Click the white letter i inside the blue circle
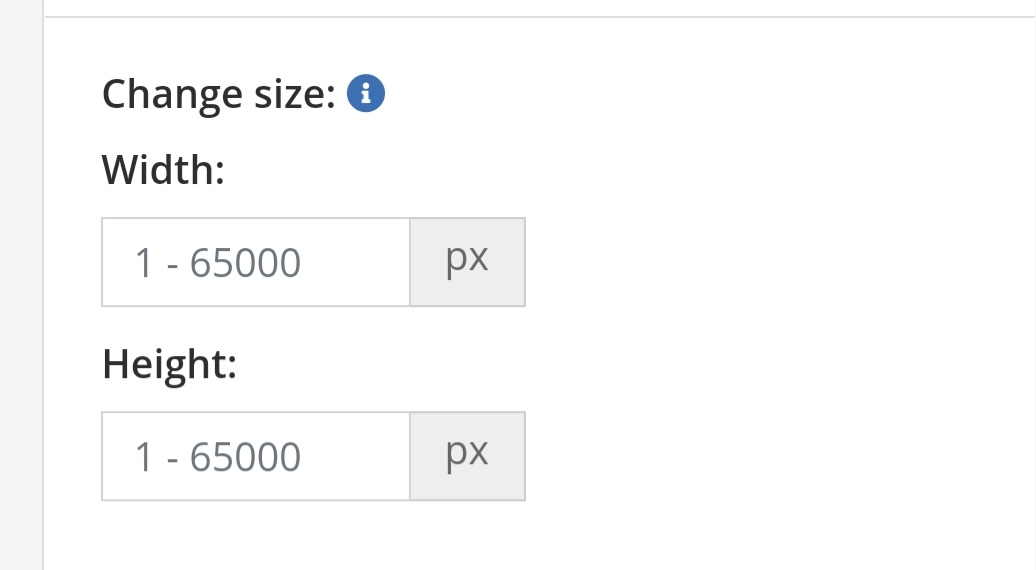The width and height of the screenshot is (1036, 570). click(365, 93)
